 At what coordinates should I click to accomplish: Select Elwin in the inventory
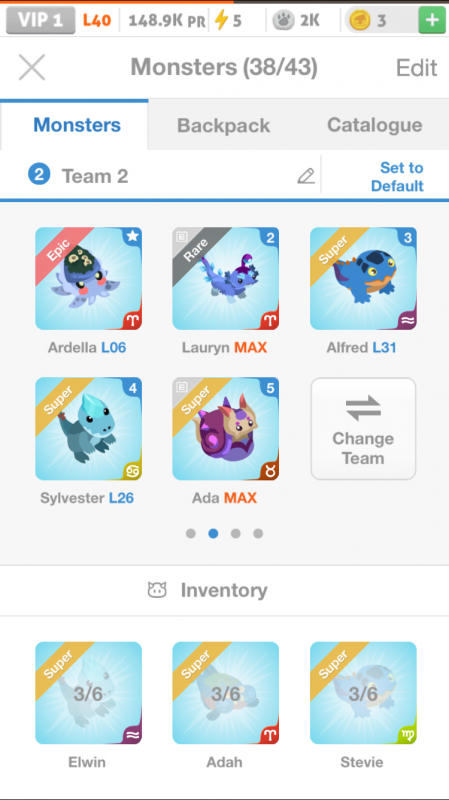tap(88, 693)
